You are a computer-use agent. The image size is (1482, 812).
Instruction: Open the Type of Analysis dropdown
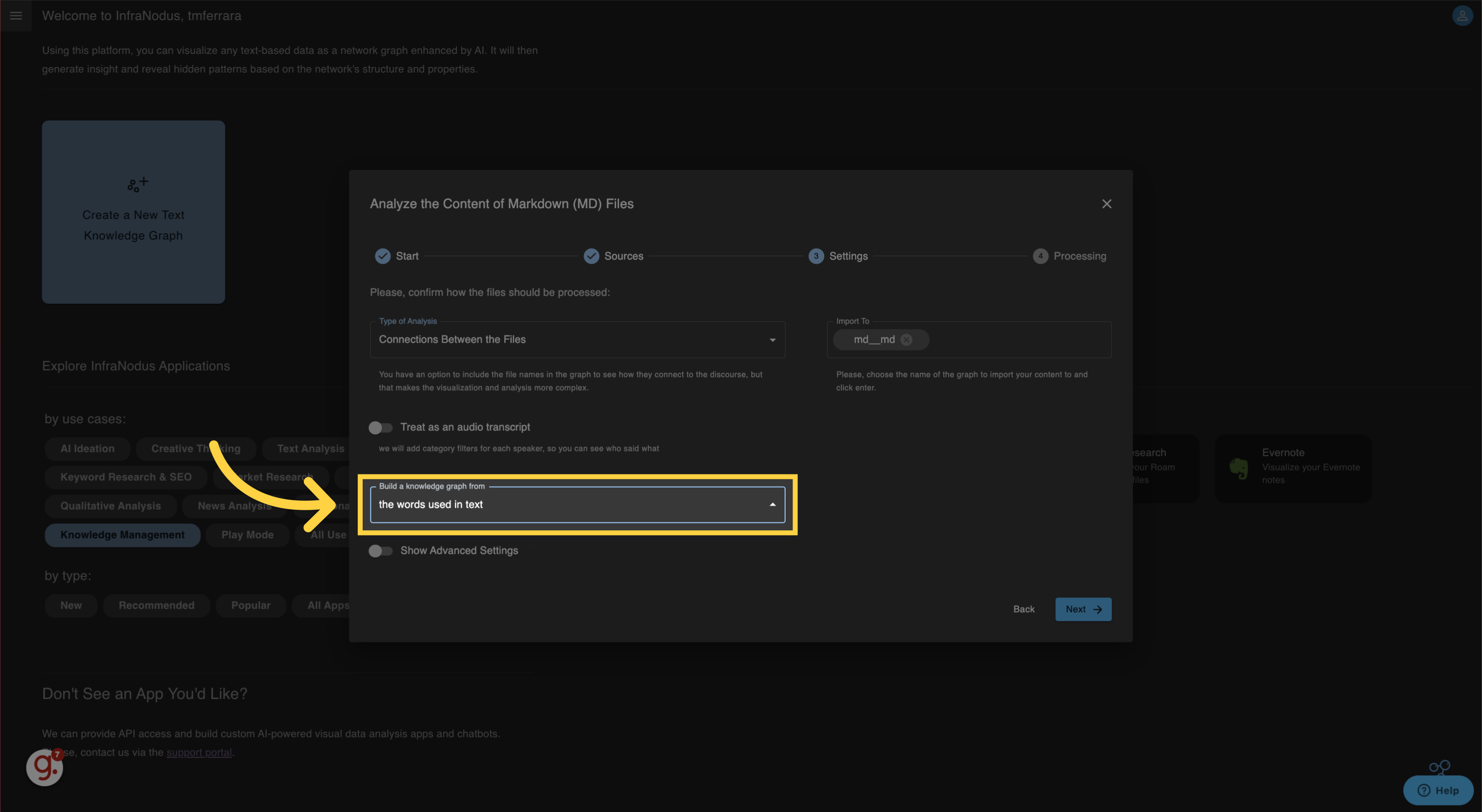(x=577, y=339)
